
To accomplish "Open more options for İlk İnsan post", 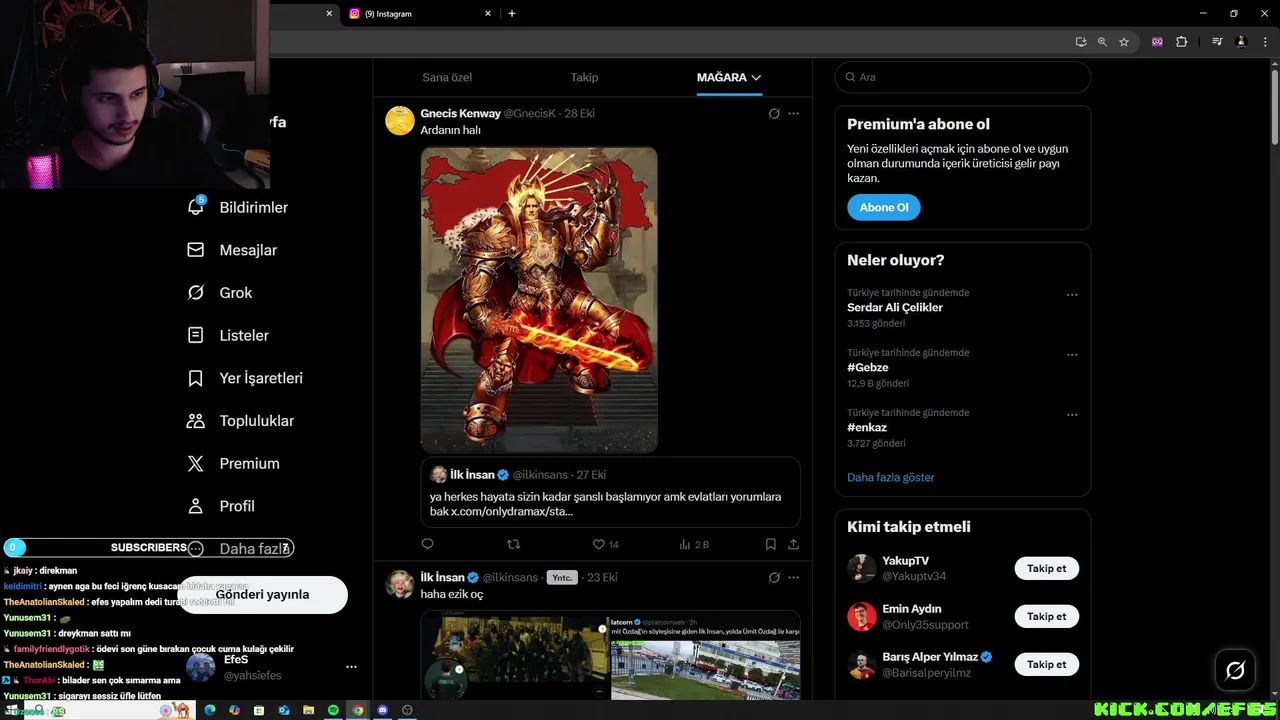I will click(793, 577).
